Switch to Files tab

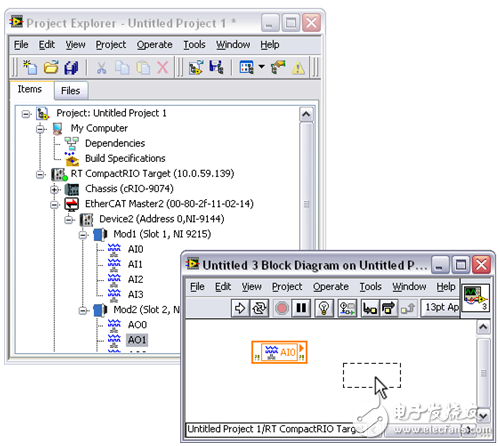point(71,91)
